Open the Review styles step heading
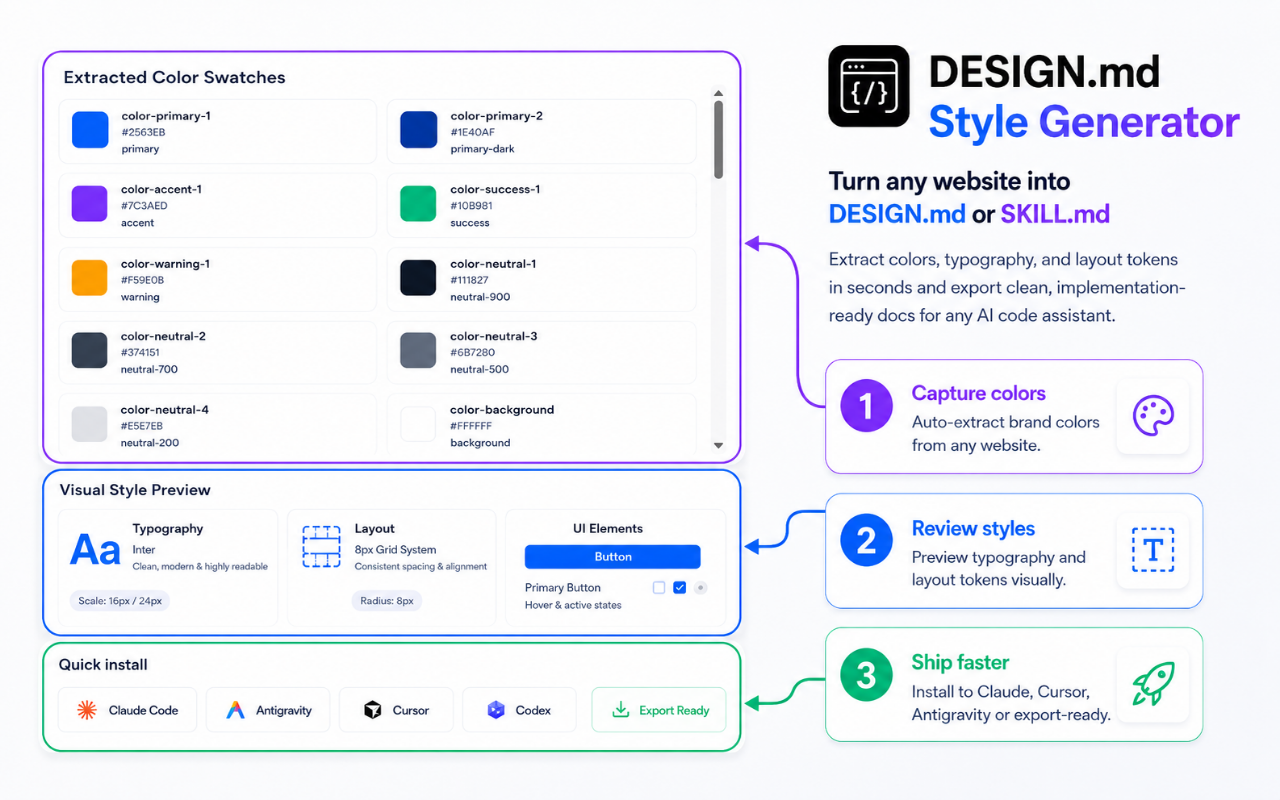 tap(973, 529)
